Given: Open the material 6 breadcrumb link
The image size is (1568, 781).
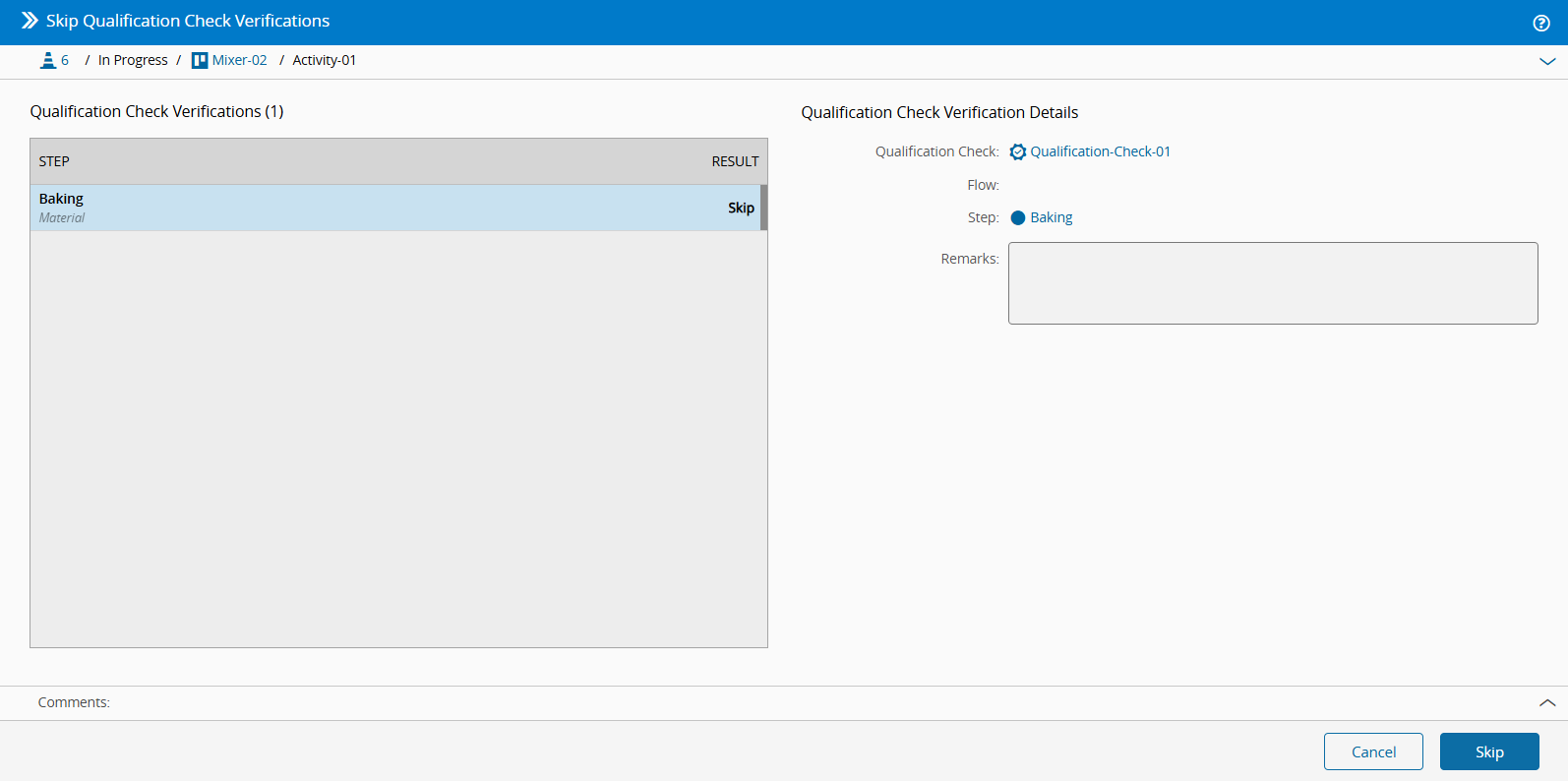Looking at the screenshot, I should (x=65, y=61).
